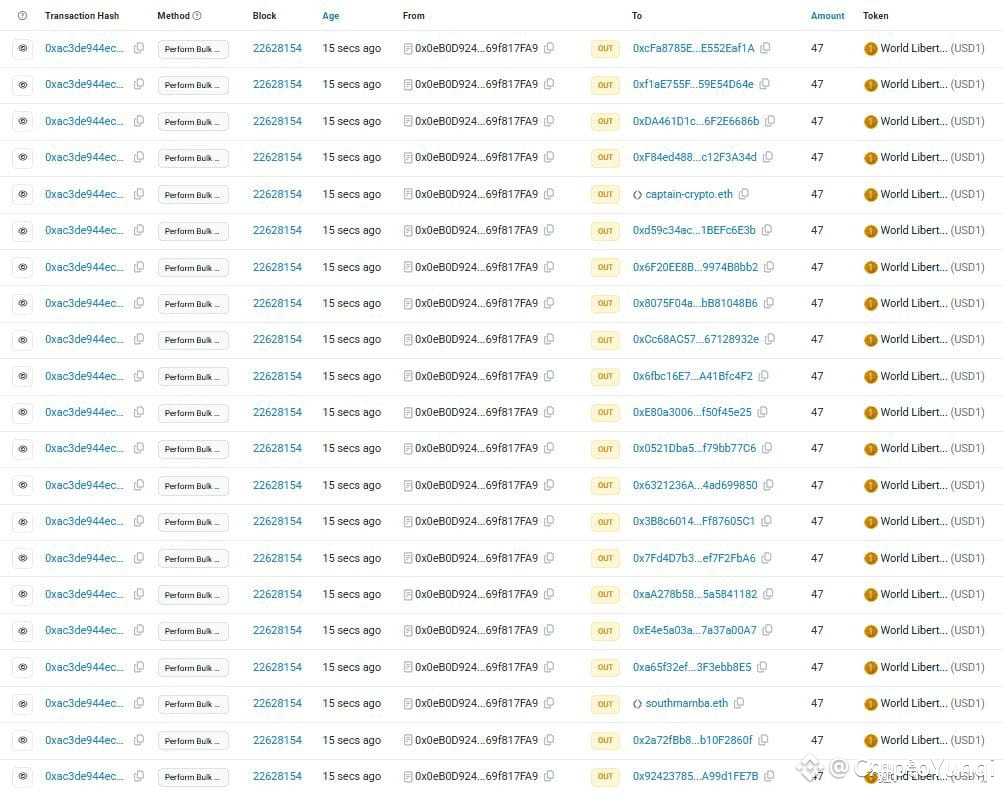The width and height of the screenshot is (1003, 793).
Task: Copy sender address in 0x6321236A...4ad699850 row
Action: (549, 485)
